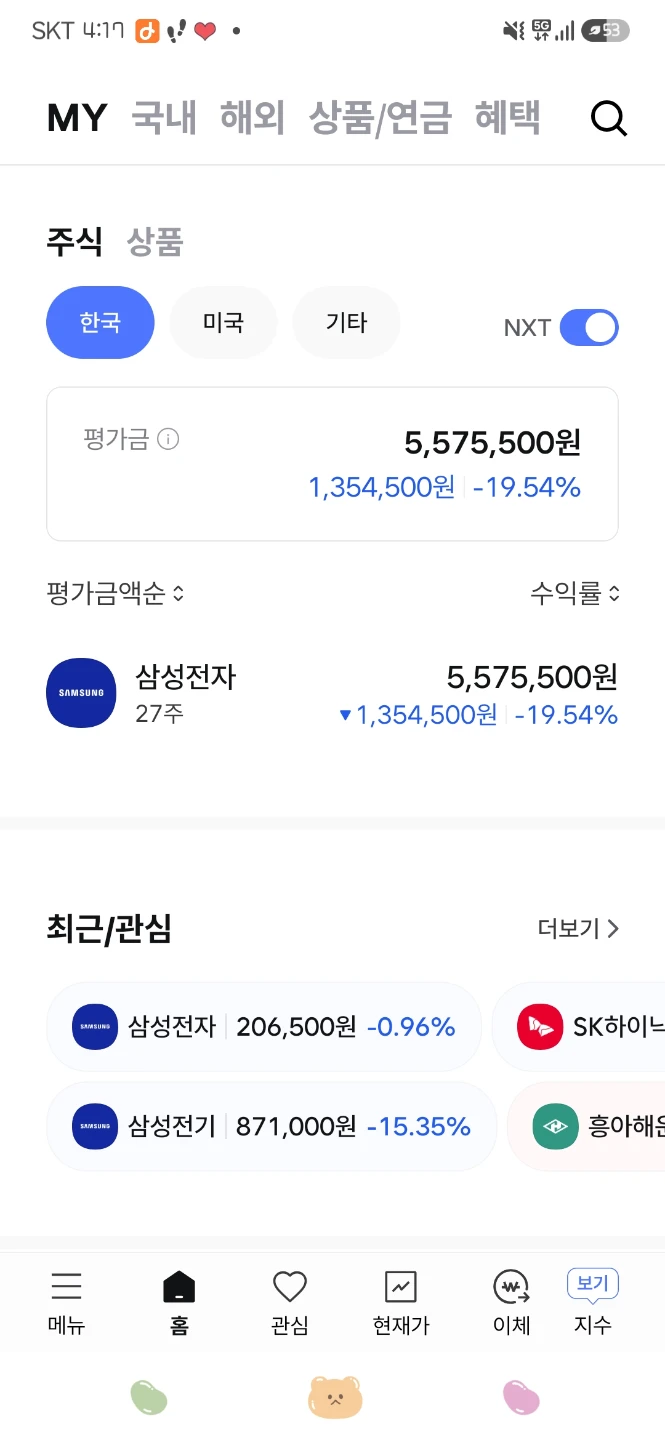Open the search magnifier icon
The height and width of the screenshot is (1440, 665).
608,119
